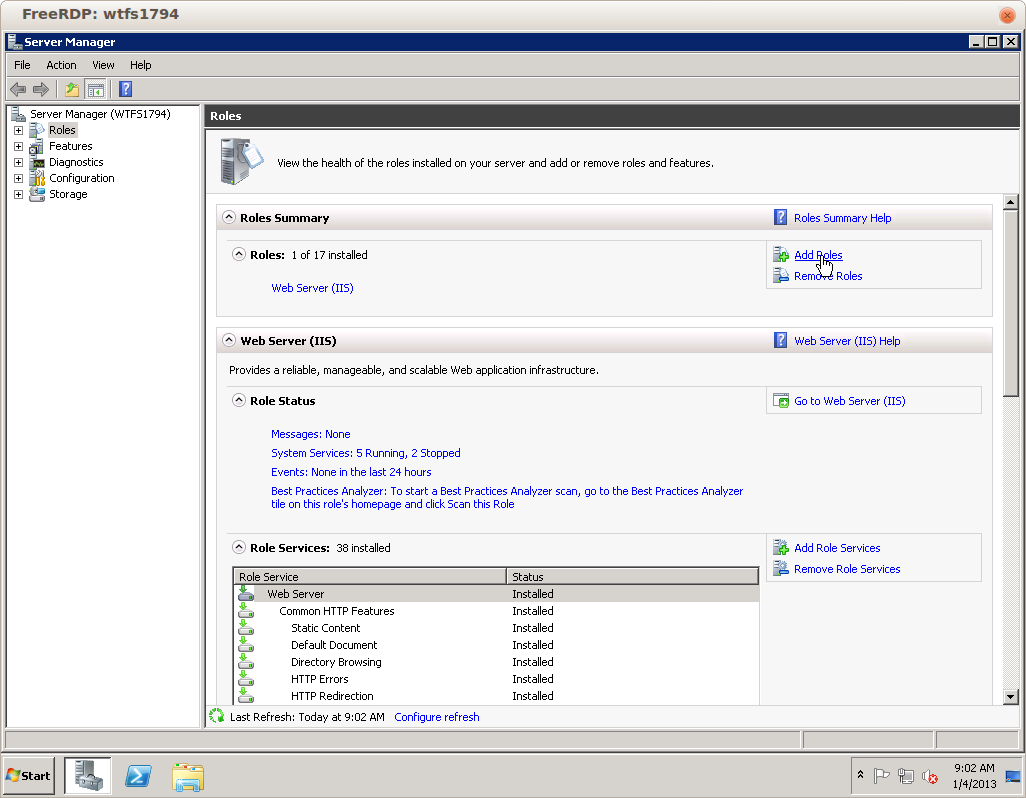Select the Configuration node icon in tree
1026x798 pixels.
point(37,178)
